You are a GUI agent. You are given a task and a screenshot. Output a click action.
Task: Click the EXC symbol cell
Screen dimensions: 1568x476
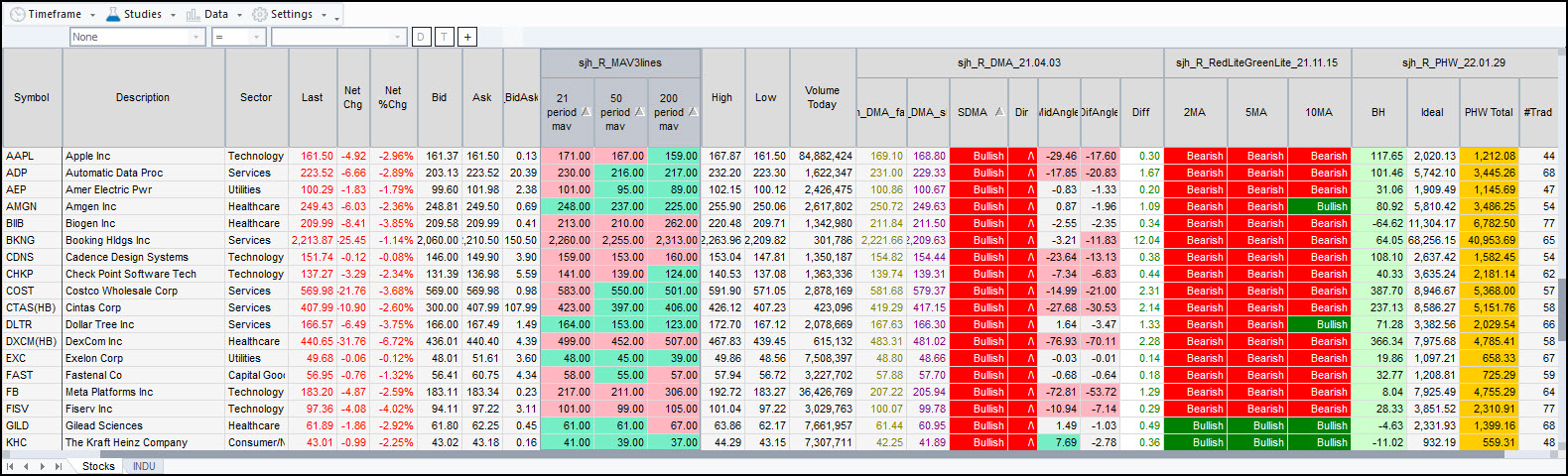32,358
